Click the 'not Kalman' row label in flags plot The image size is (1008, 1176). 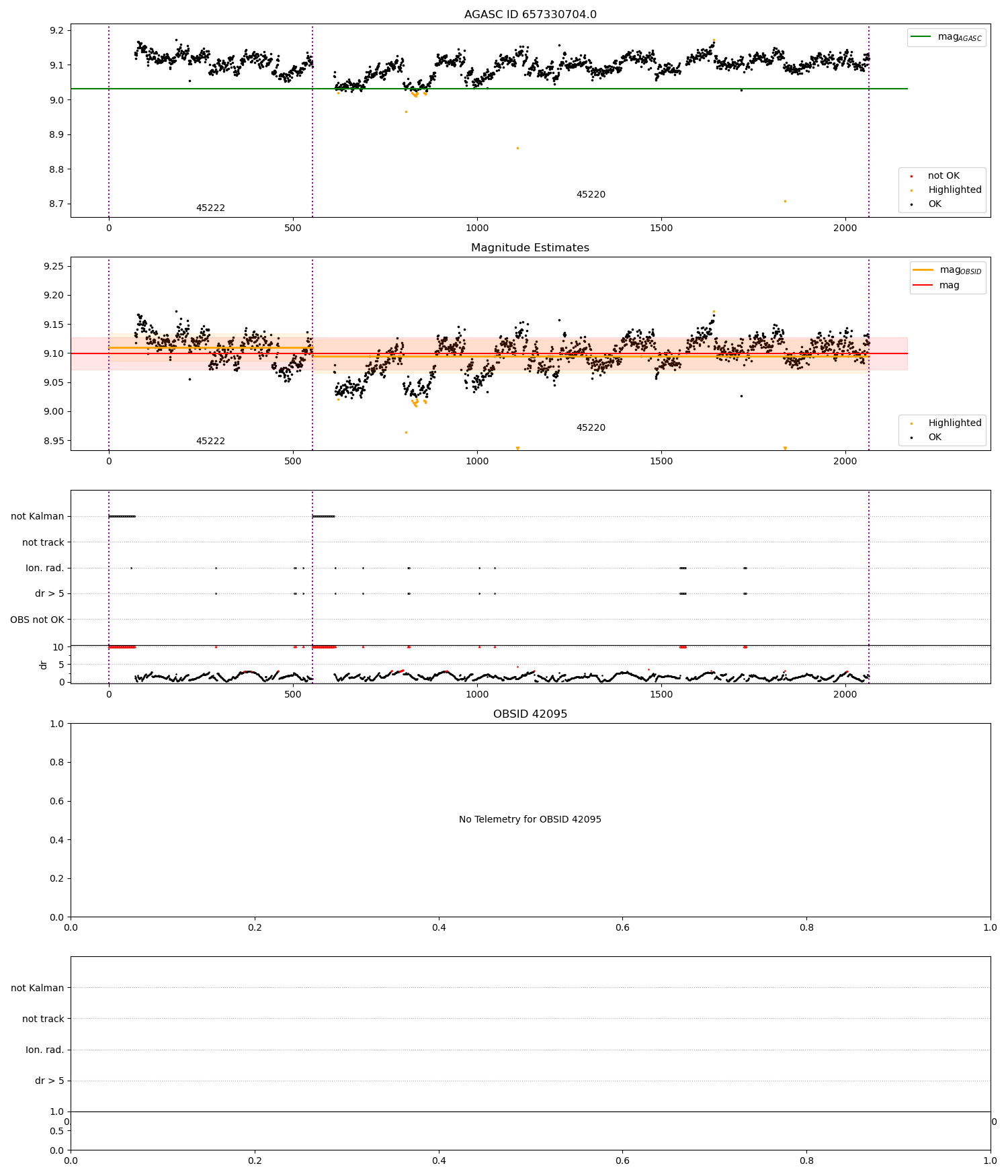click(x=38, y=517)
